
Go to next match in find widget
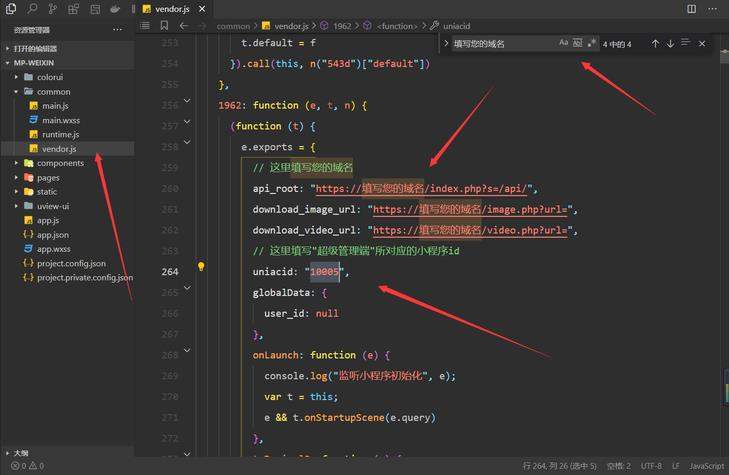(x=670, y=44)
